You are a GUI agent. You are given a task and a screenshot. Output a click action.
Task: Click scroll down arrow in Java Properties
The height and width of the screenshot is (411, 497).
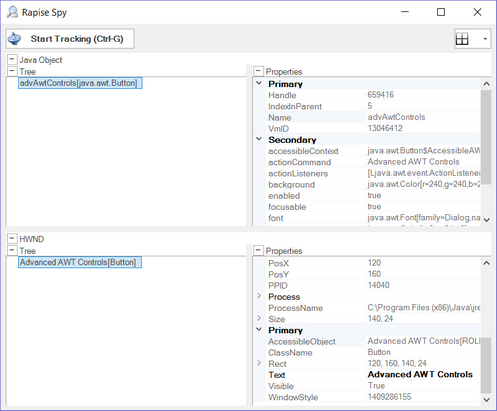point(486,220)
